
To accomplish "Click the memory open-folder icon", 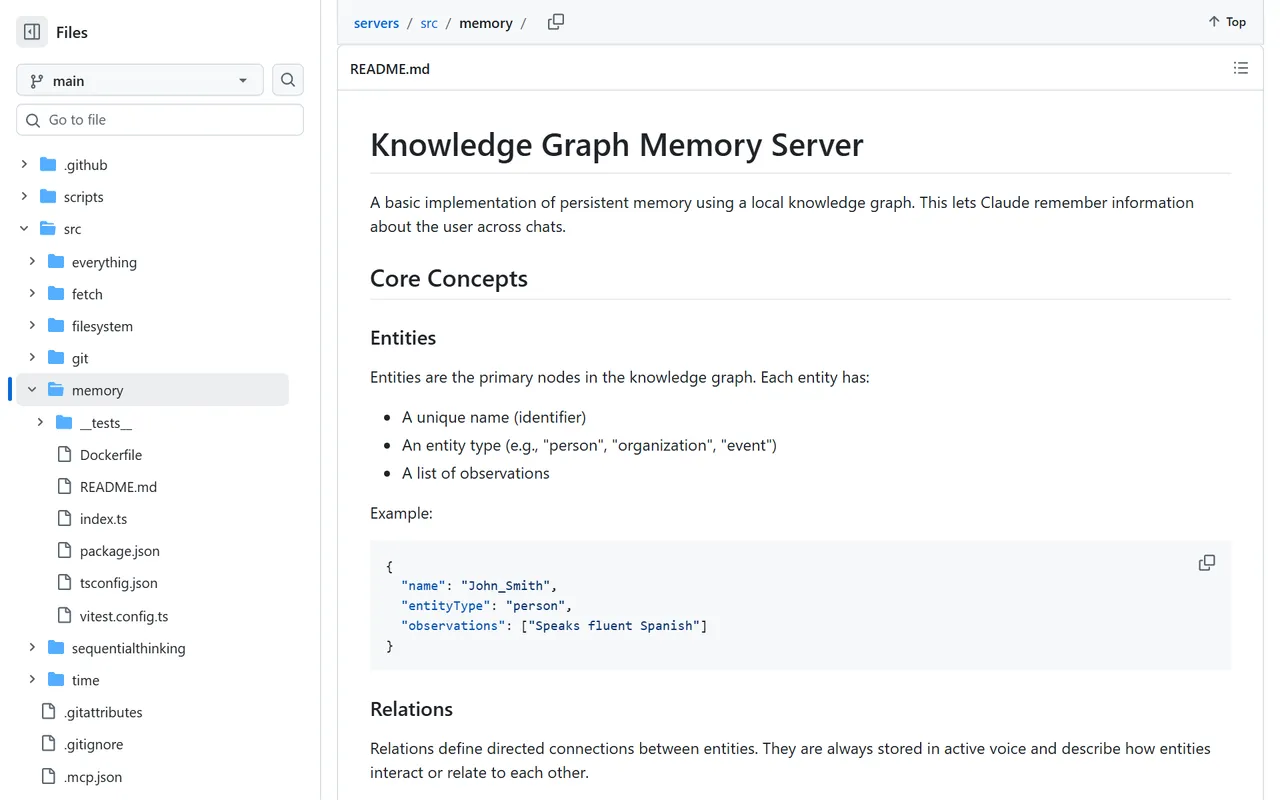I will pos(56,389).
